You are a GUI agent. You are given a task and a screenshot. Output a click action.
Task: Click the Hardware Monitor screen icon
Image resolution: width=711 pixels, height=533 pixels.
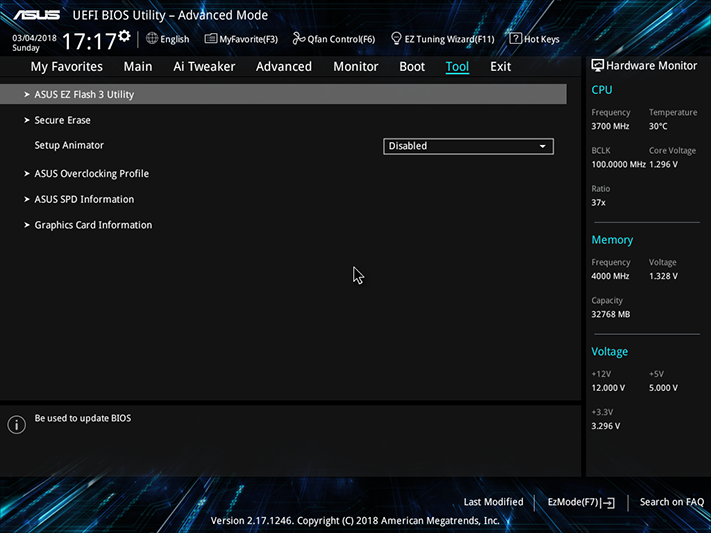pos(597,66)
